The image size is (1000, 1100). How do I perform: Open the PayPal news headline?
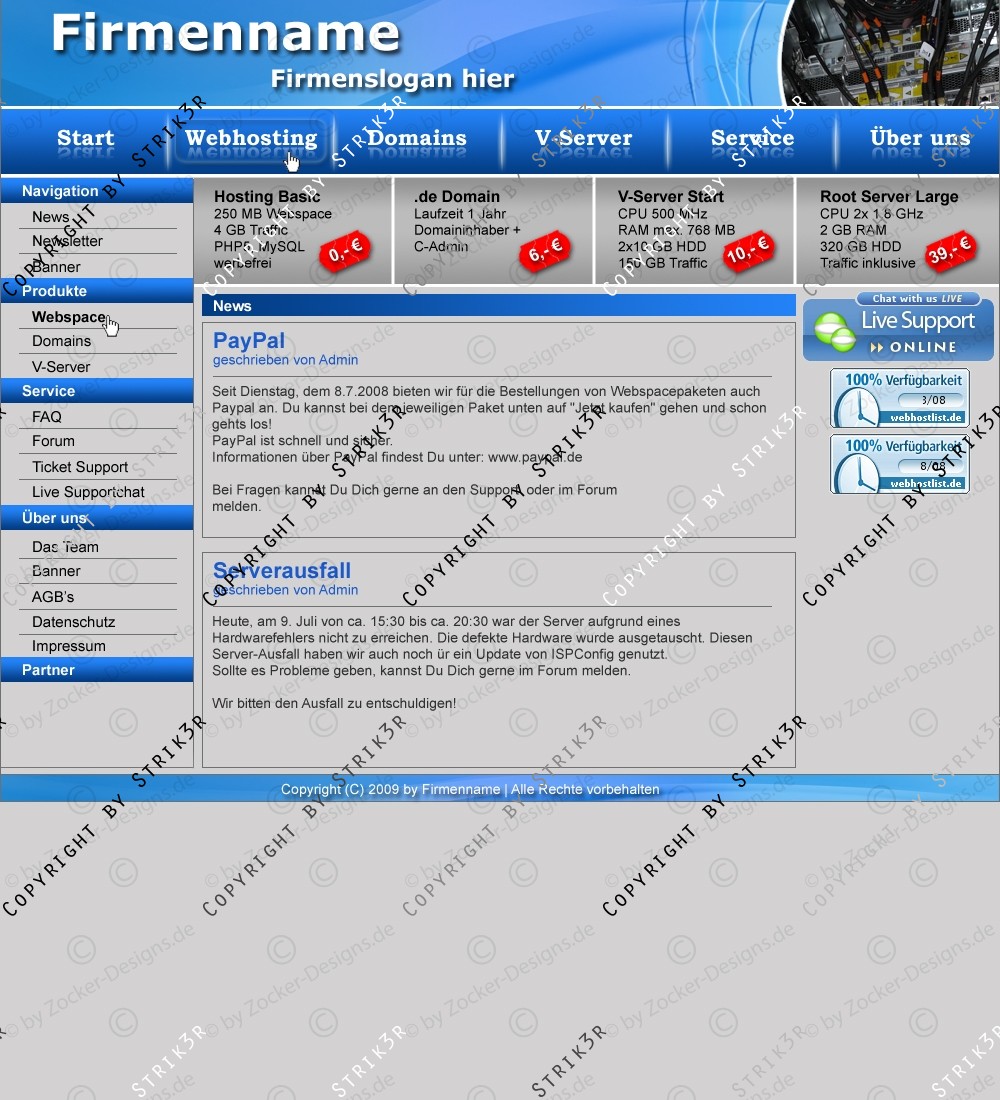[x=249, y=341]
